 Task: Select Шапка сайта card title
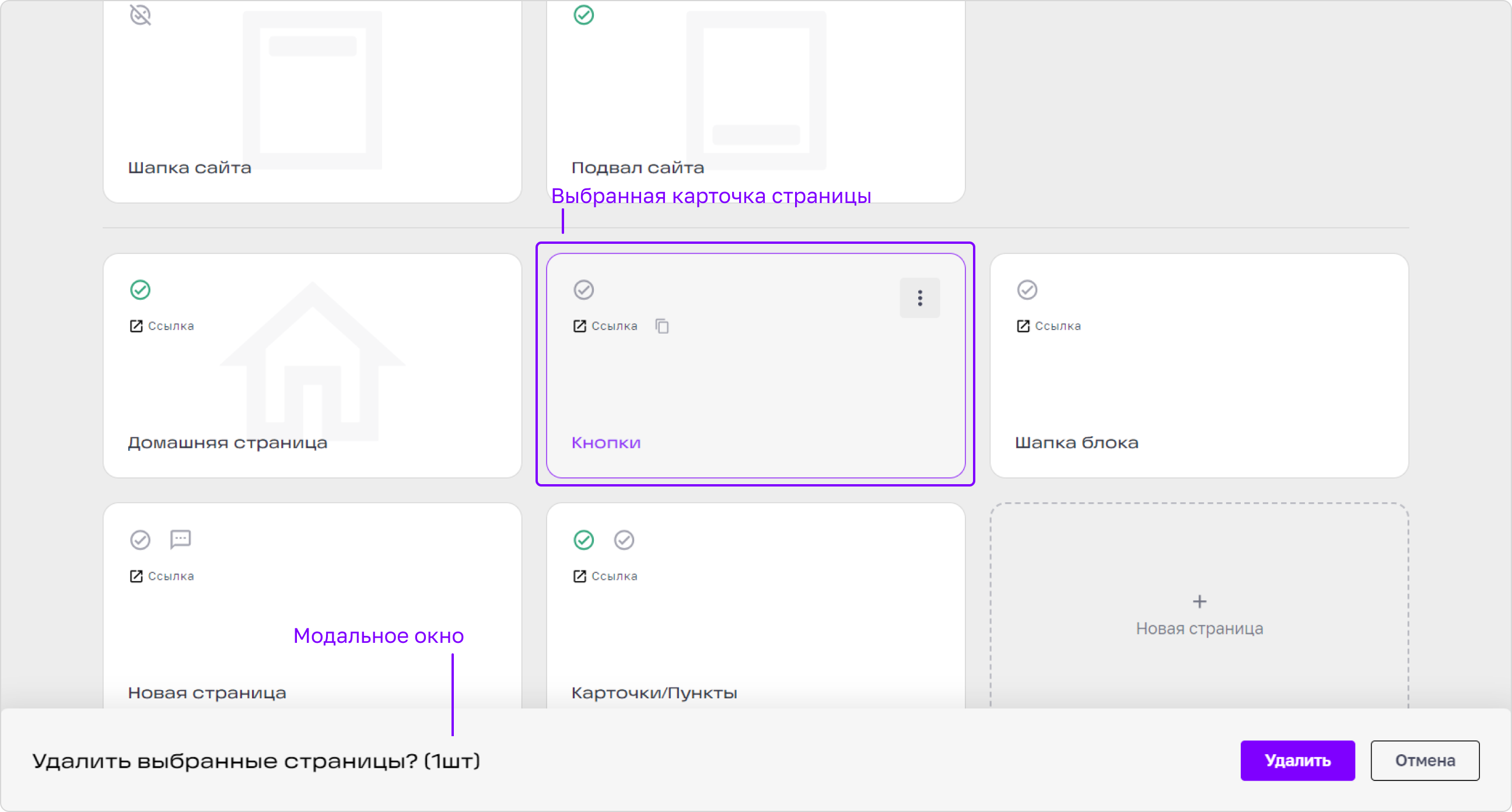[190, 168]
